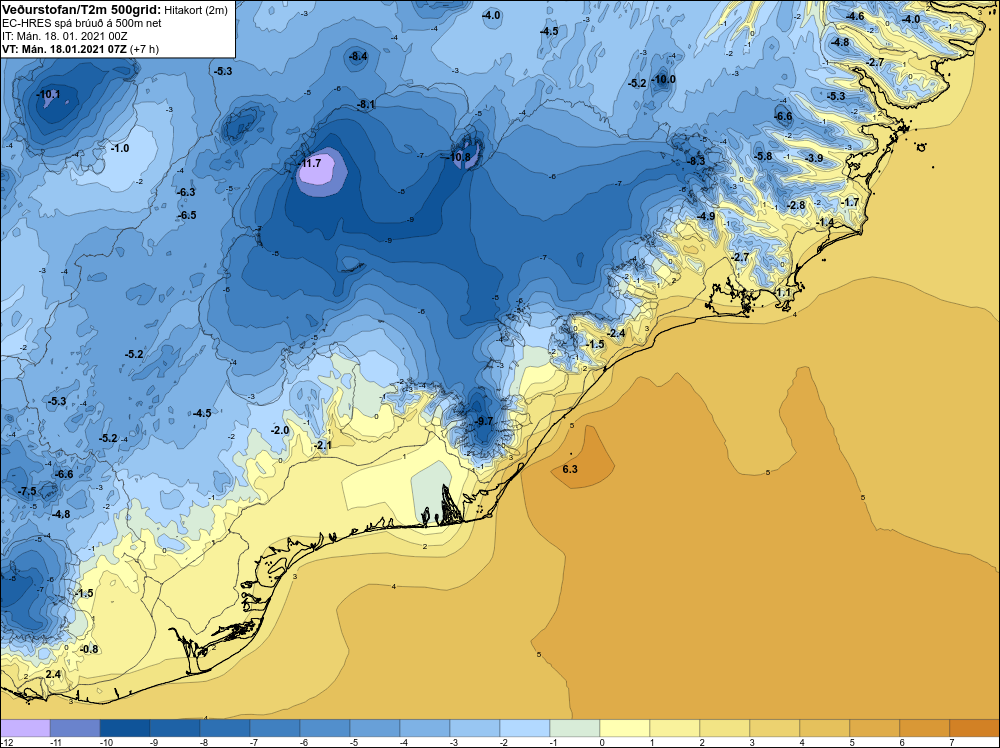Click the IT: Mán. 18. 01. 2021 00Z line
The image size is (1000, 748).
click(64, 36)
